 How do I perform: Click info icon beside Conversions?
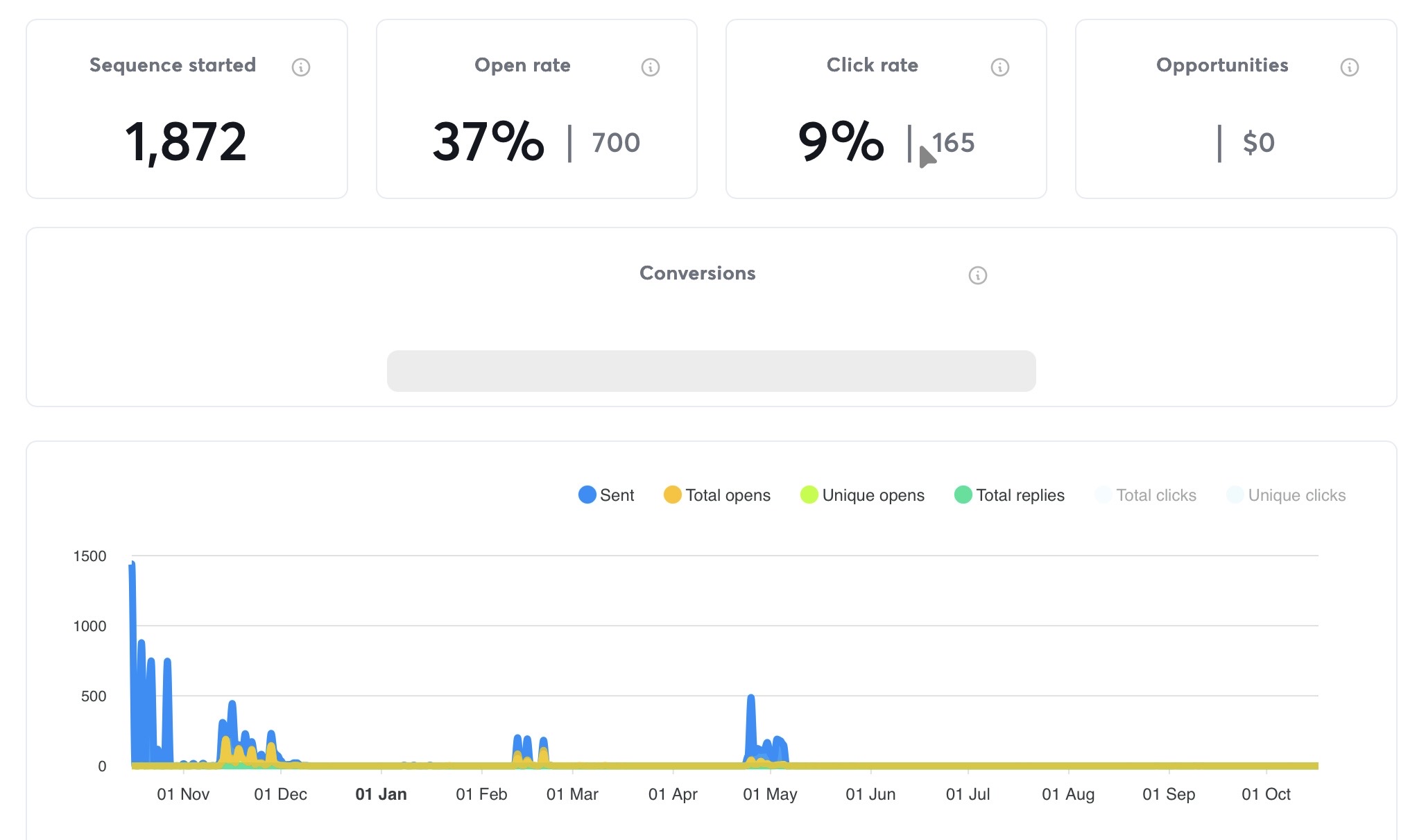(x=977, y=275)
